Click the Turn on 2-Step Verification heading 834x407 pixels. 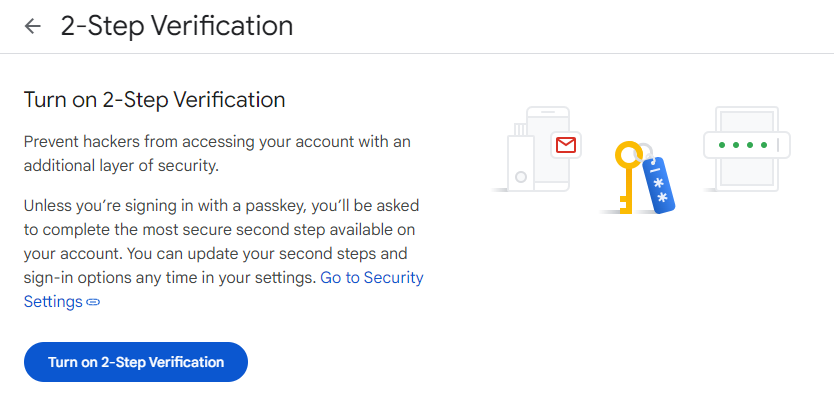tap(155, 100)
